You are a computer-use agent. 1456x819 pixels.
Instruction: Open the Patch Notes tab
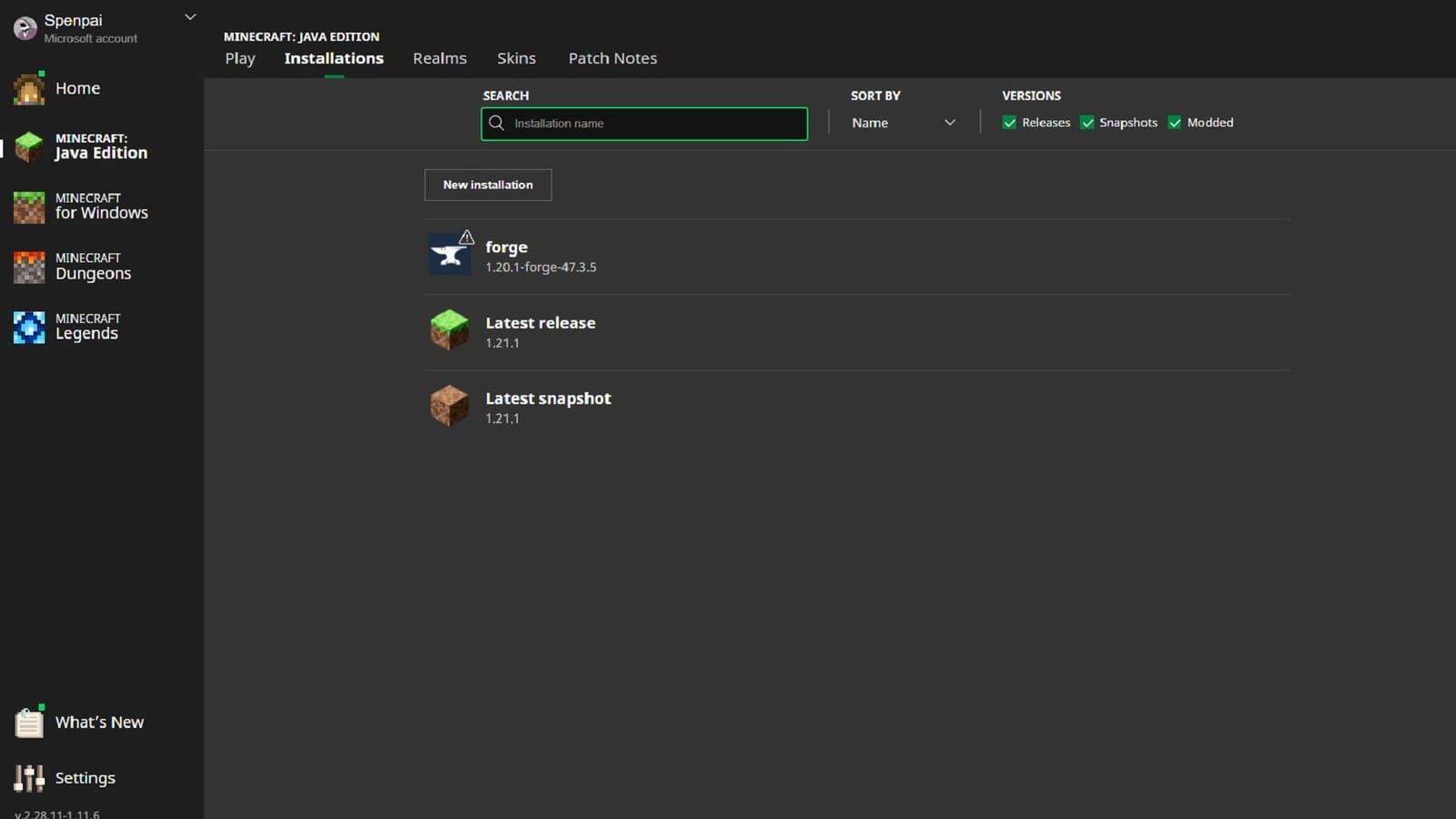coord(612,57)
